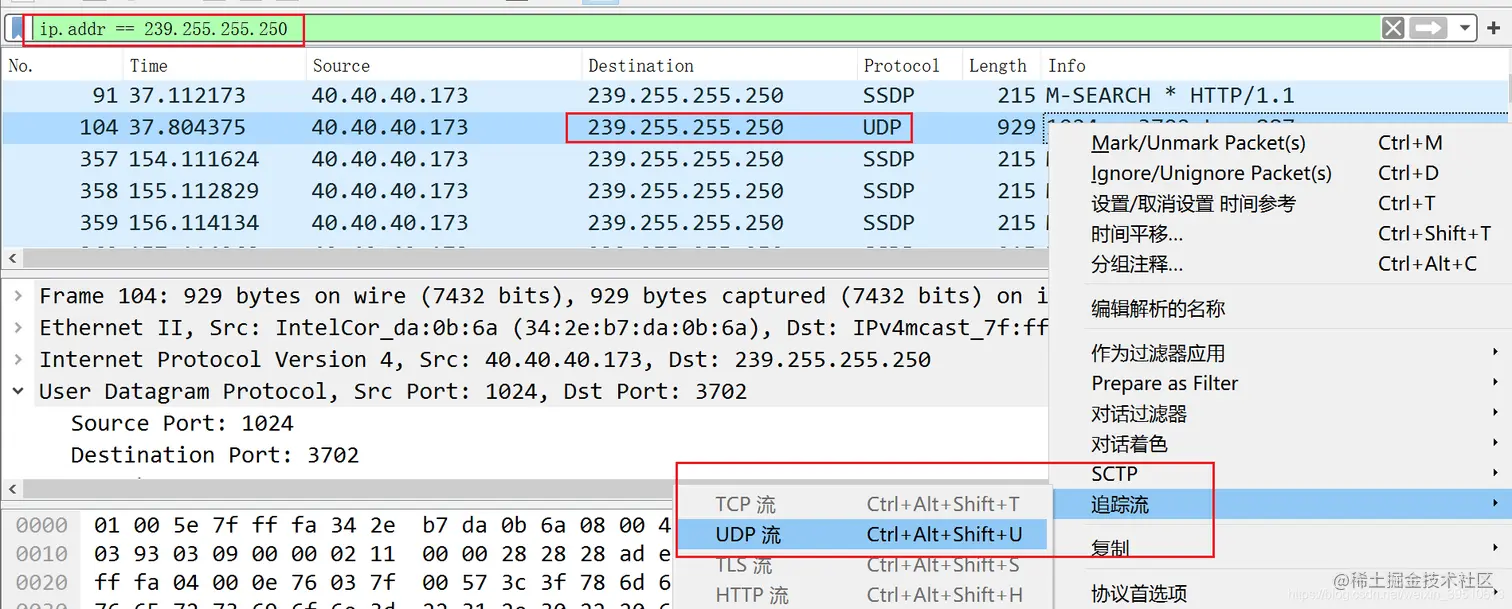Select packet 357 in the list
Screen dimensions: 1512x609
tap(525, 159)
